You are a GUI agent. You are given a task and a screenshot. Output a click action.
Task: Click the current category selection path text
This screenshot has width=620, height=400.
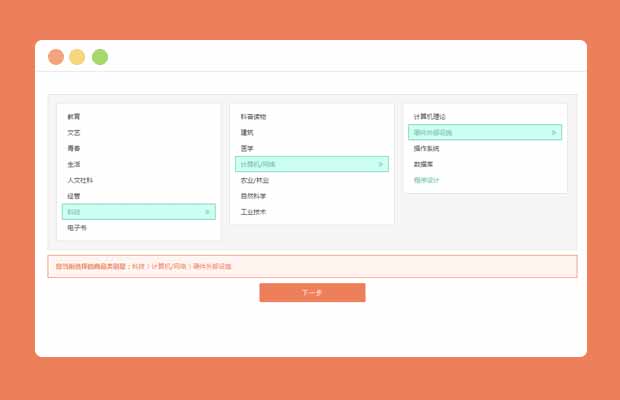click(143, 266)
